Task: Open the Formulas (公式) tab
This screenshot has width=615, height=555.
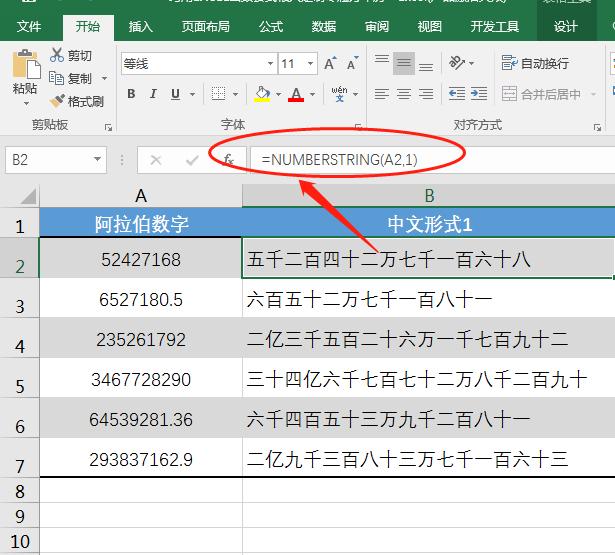Action: tap(271, 27)
